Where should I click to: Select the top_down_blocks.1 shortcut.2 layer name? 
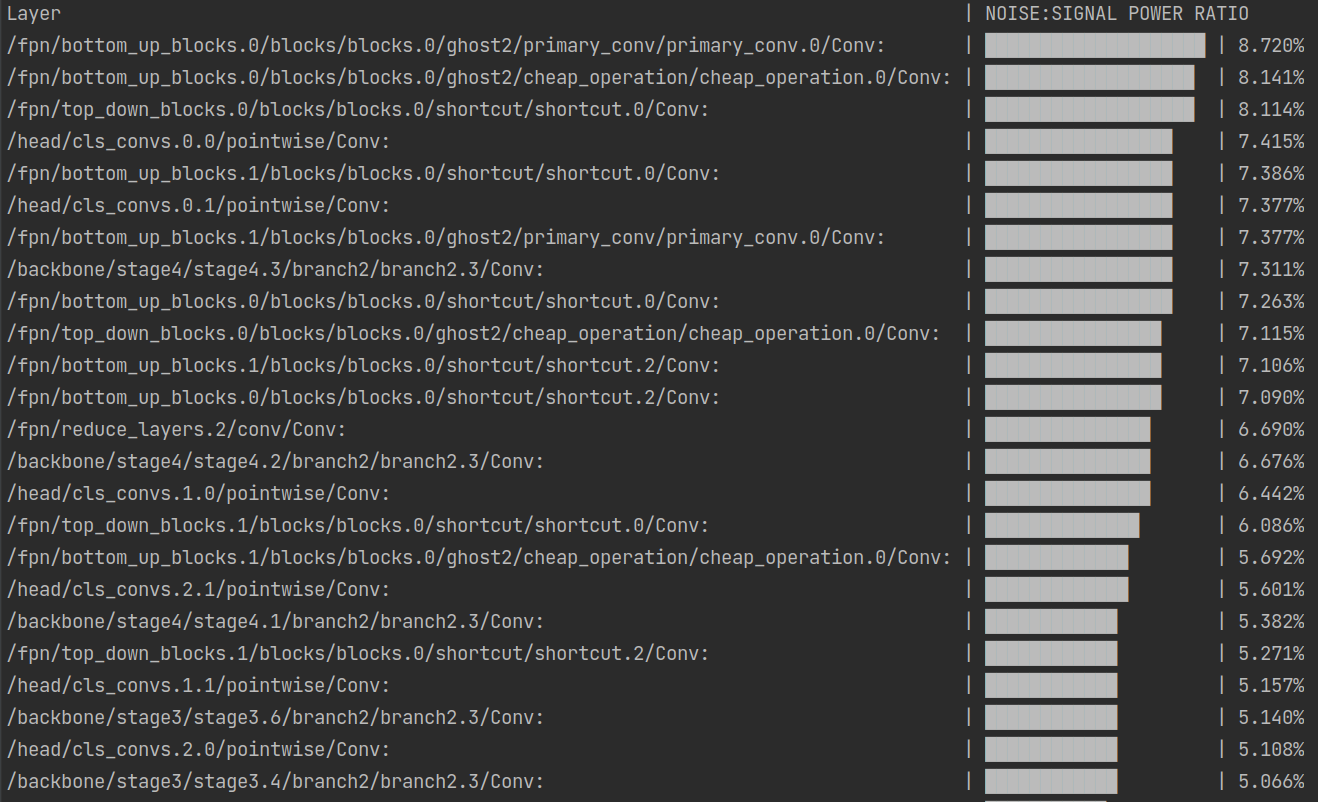tap(358, 654)
